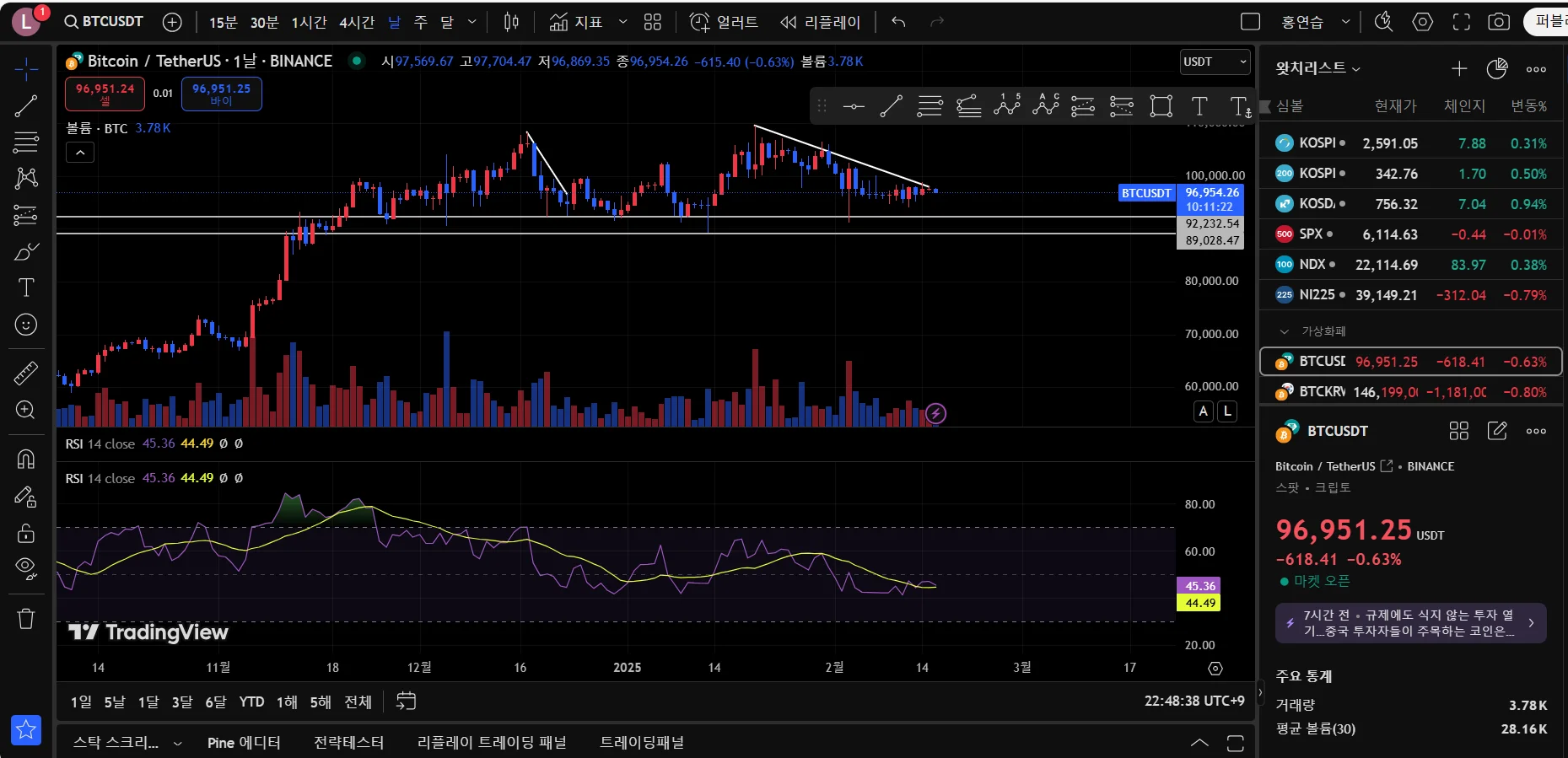Open the Pine 에디터 tab
Viewport: 1568px width, 758px height.
(244, 743)
